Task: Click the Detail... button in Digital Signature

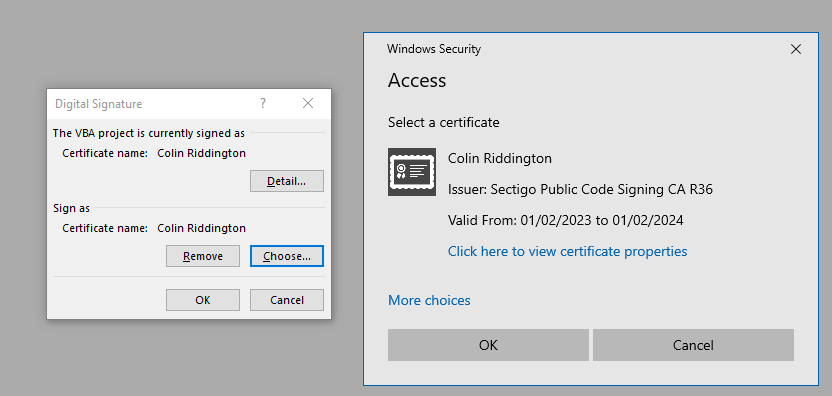Action: tap(287, 181)
